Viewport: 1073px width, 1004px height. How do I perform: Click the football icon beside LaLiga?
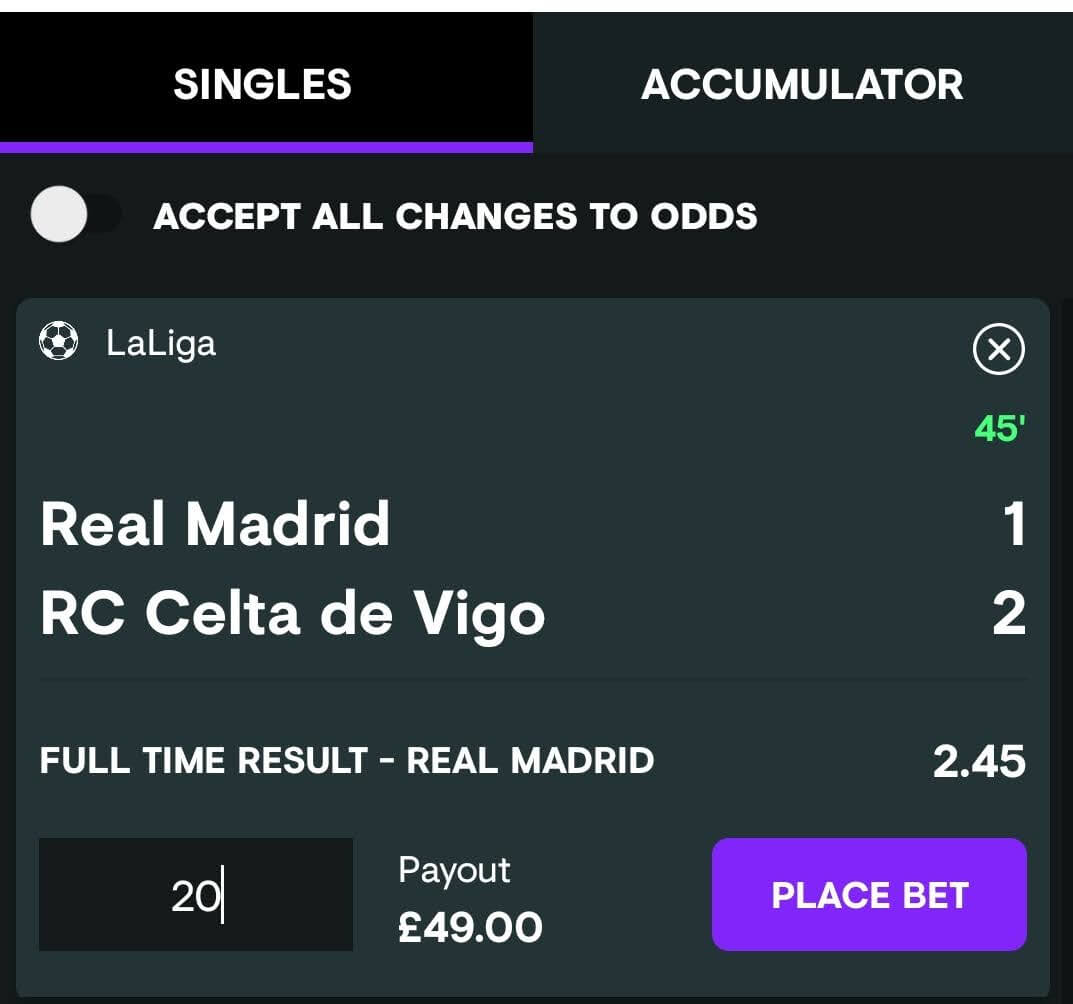(x=58, y=341)
